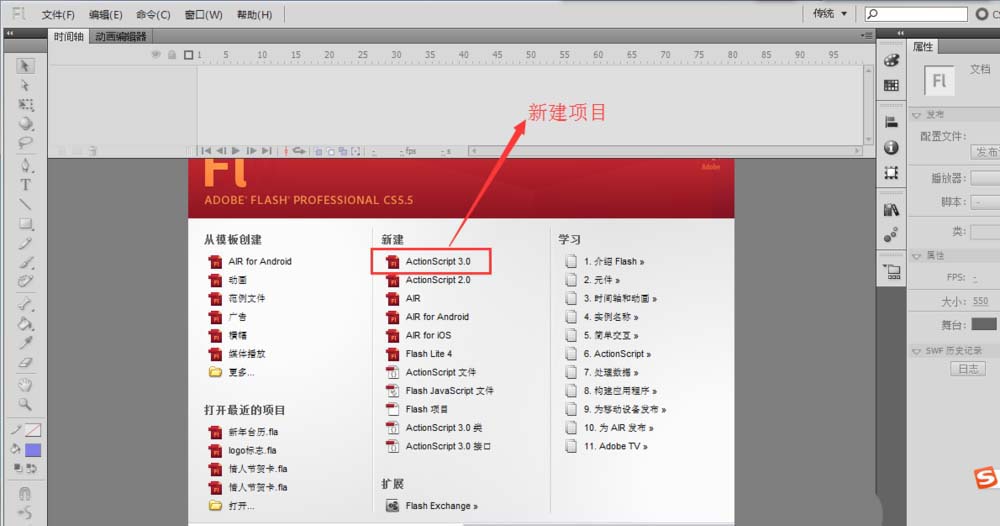Select the Subselection tool

(x=25, y=85)
